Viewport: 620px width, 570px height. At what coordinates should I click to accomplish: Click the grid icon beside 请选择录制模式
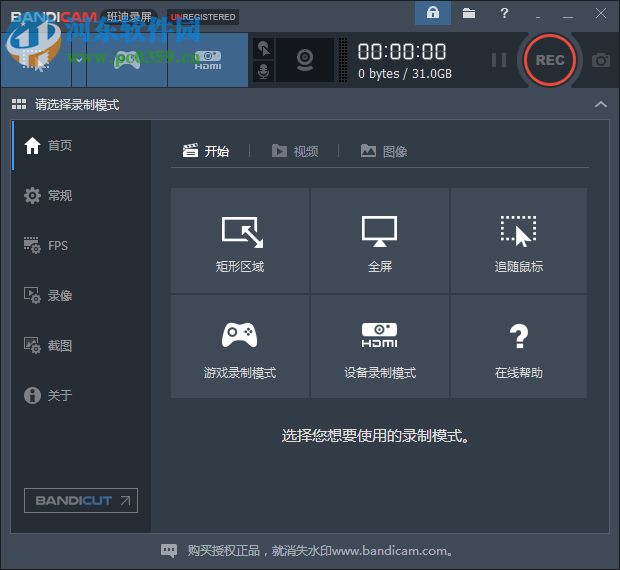coord(19,104)
